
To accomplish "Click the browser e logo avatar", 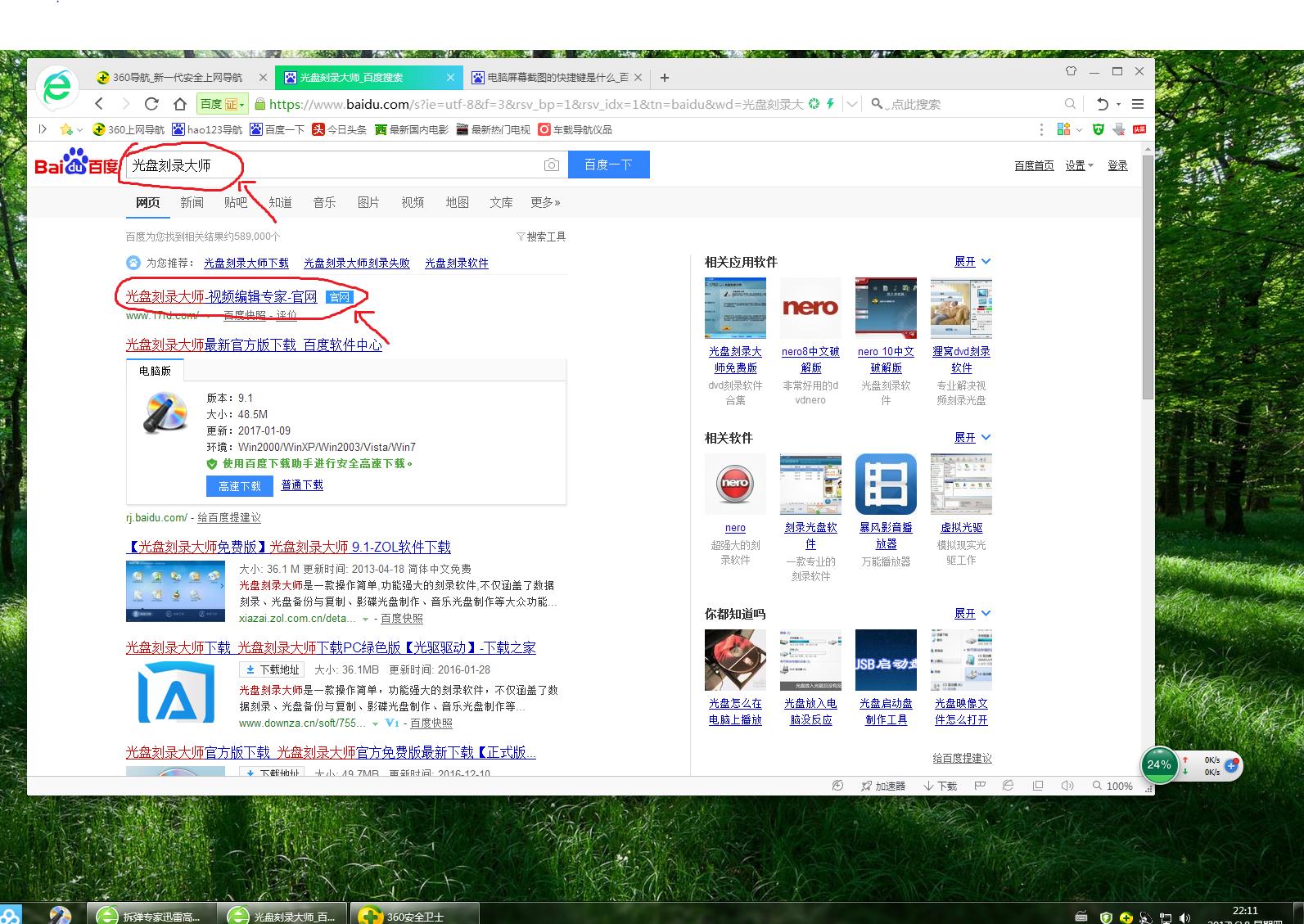I will (x=57, y=88).
